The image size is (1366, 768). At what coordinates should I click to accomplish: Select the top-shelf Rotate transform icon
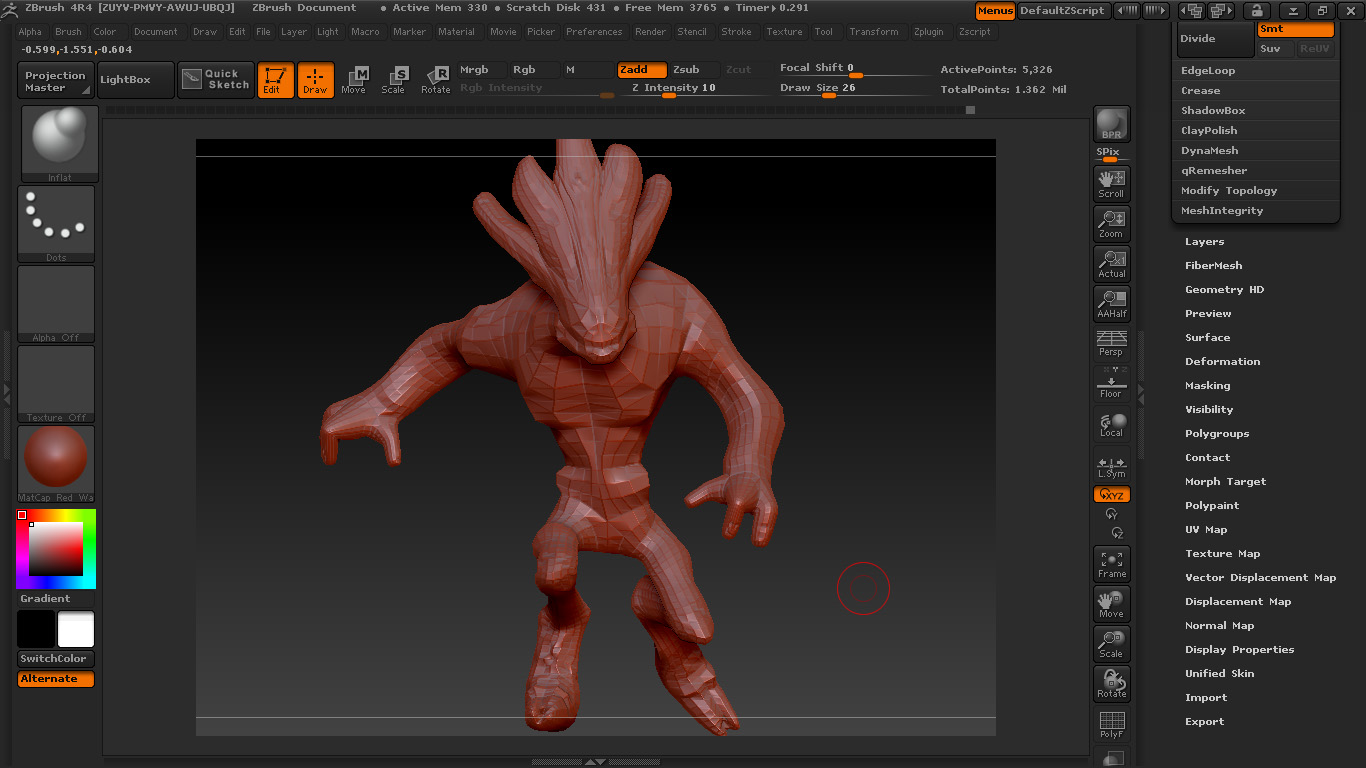(435, 80)
